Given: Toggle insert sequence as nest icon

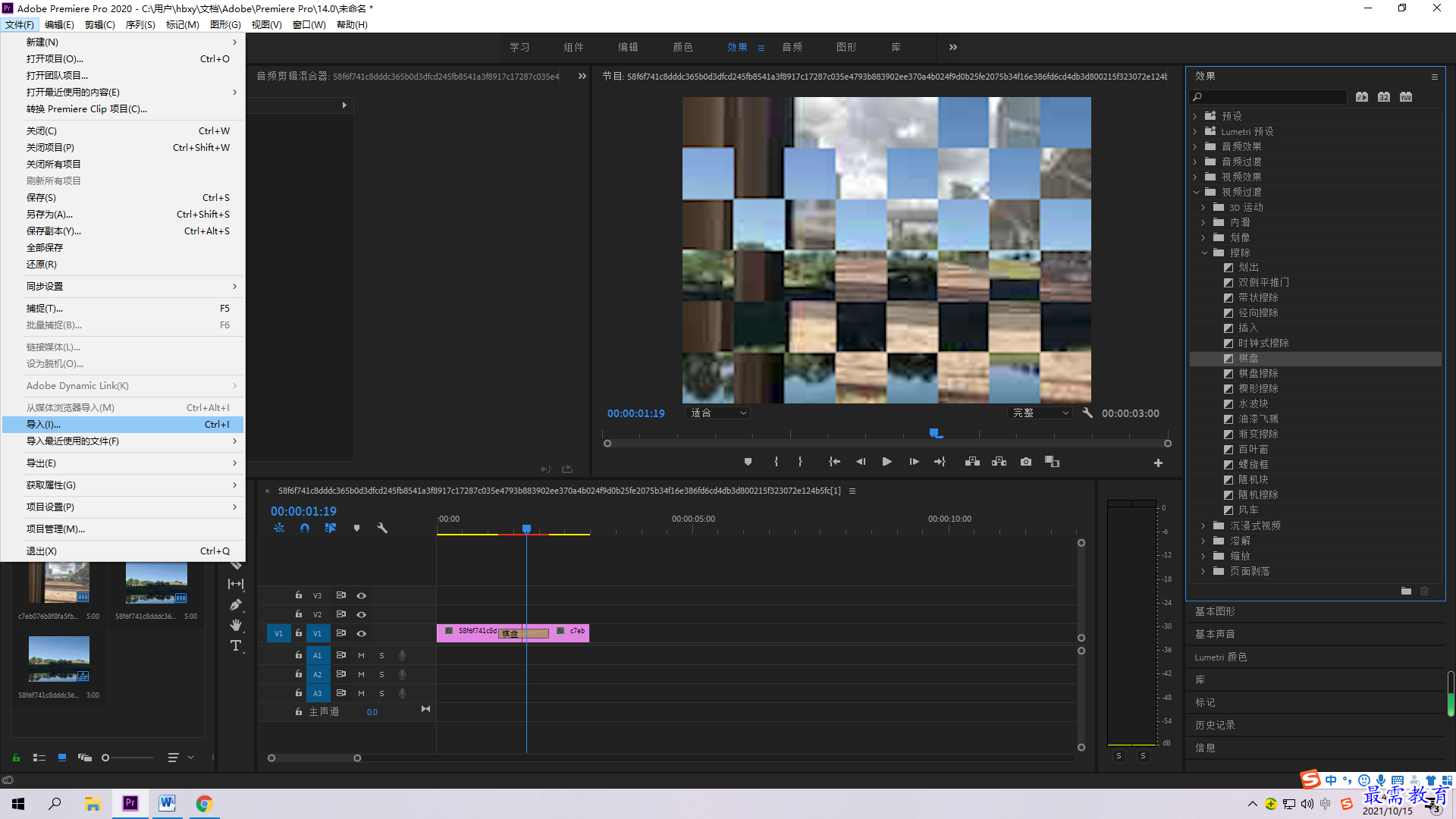Looking at the screenshot, I should click(279, 528).
